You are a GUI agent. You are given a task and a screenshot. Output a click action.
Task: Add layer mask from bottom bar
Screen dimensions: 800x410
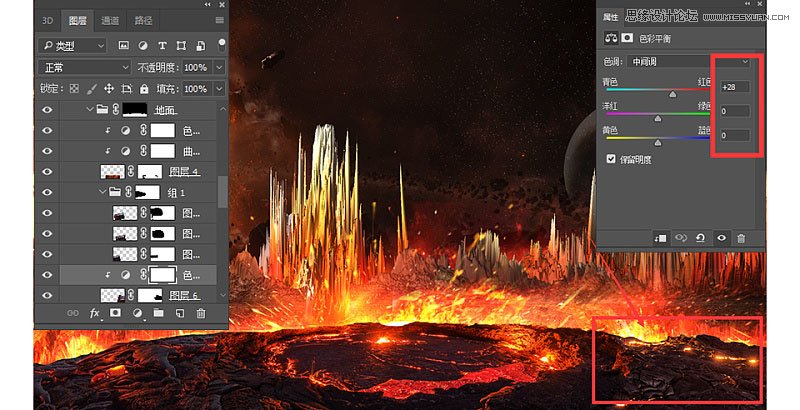(x=116, y=313)
